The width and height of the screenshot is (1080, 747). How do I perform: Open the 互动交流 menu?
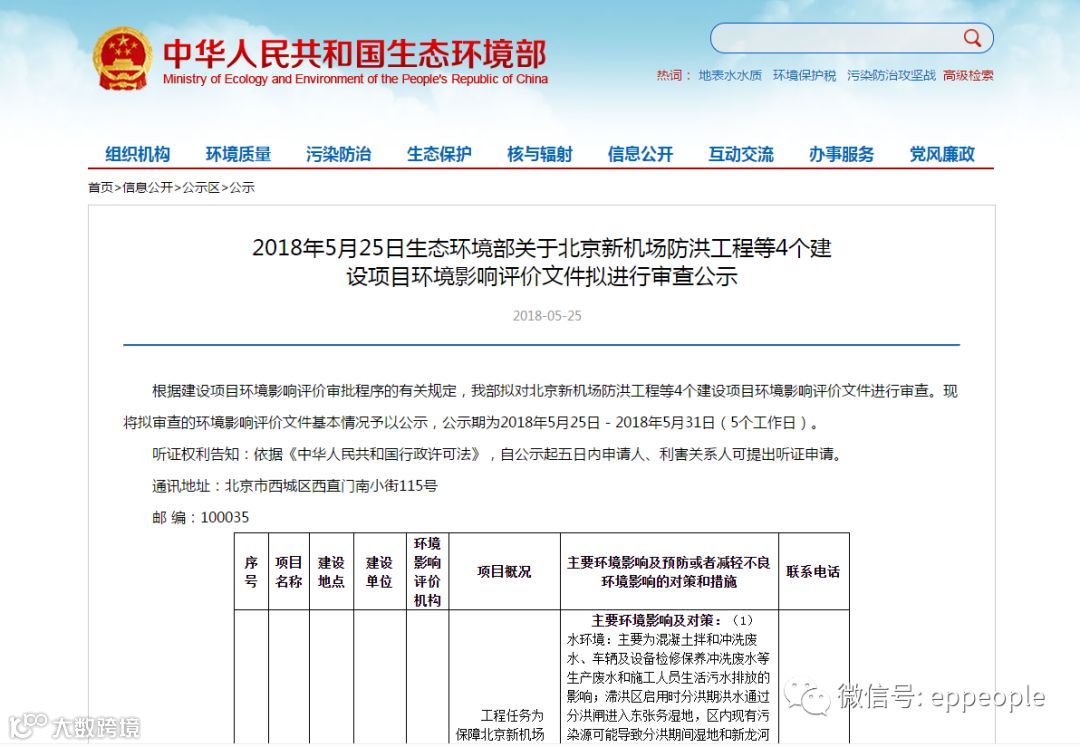(741, 154)
